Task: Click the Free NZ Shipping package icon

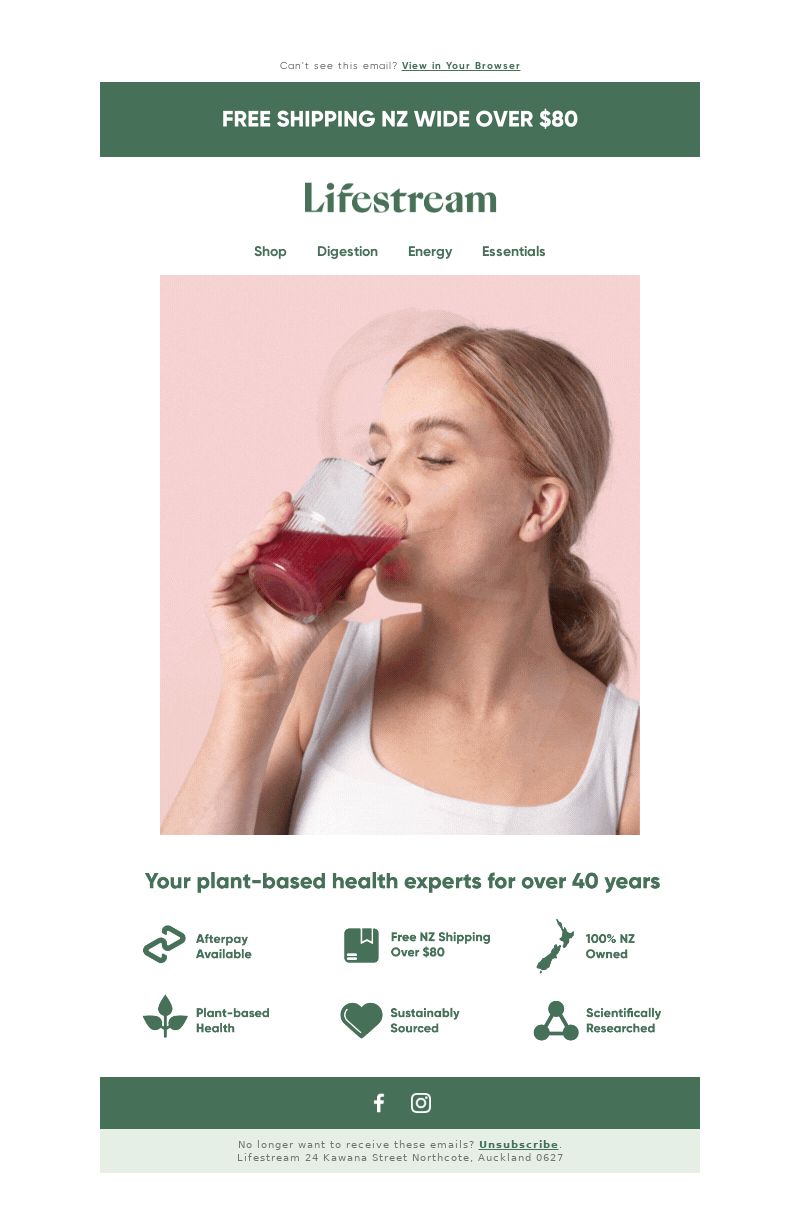Action: 361,945
